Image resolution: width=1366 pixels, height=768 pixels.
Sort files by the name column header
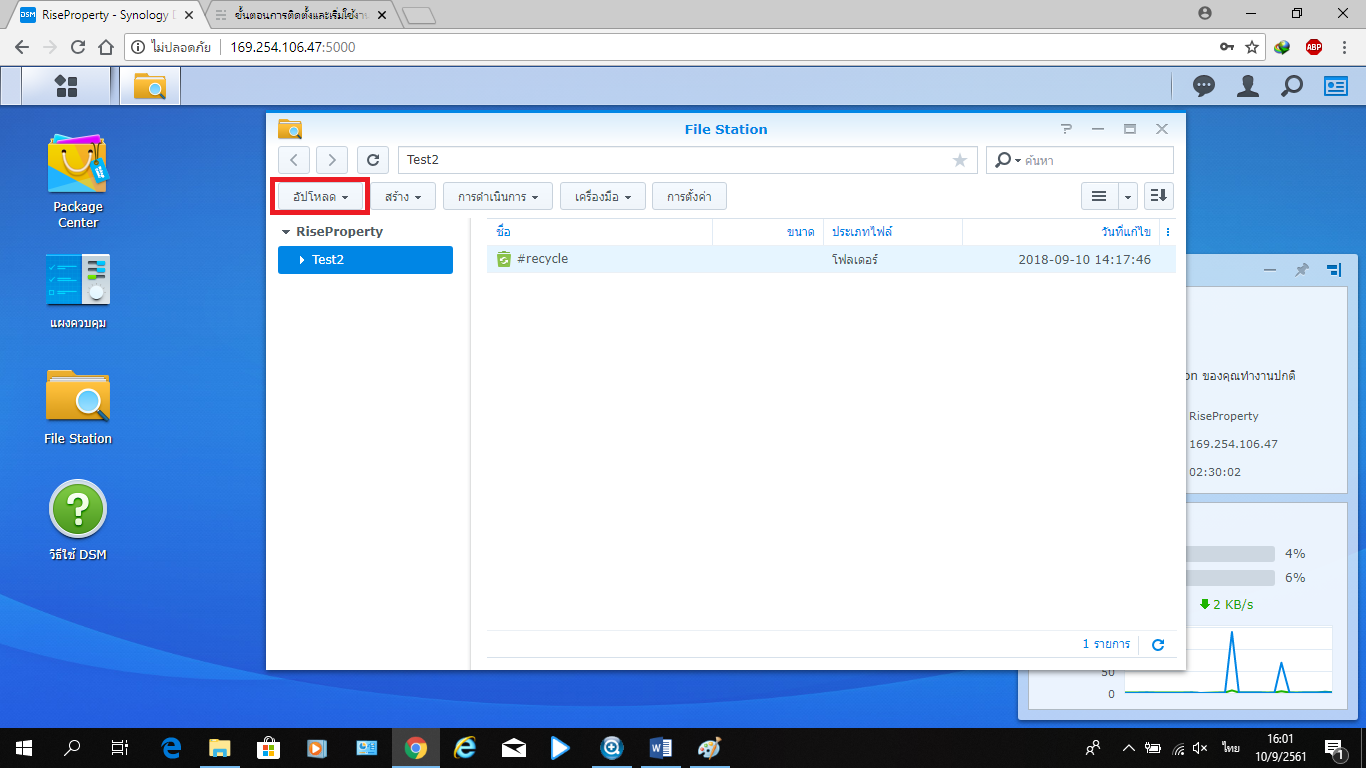[600, 232]
